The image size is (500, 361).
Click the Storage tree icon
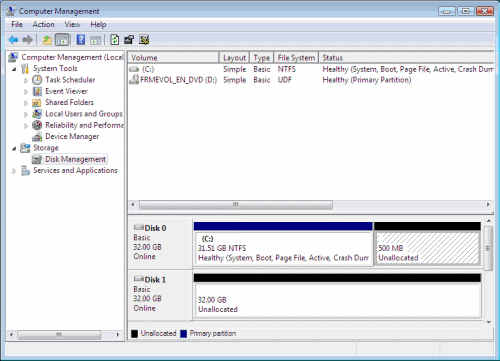pyautogui.click(x=25, y=148)
